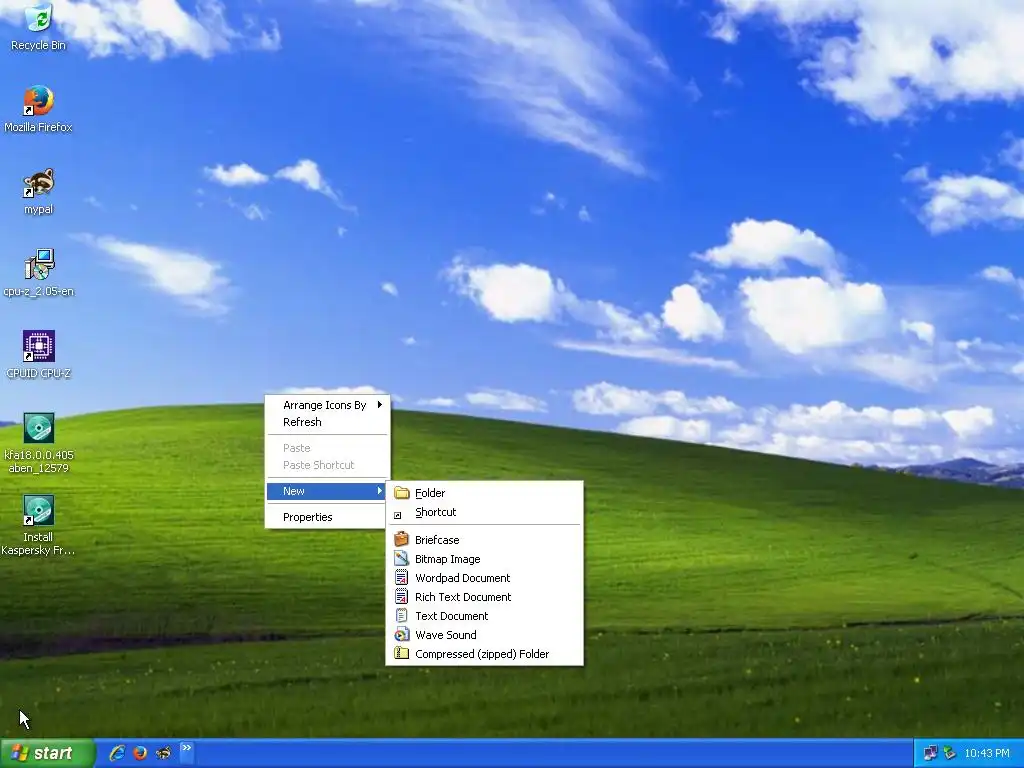Select the Install Kaspersky desktop shortcut

pyautogui.click(x=39, y=526)
